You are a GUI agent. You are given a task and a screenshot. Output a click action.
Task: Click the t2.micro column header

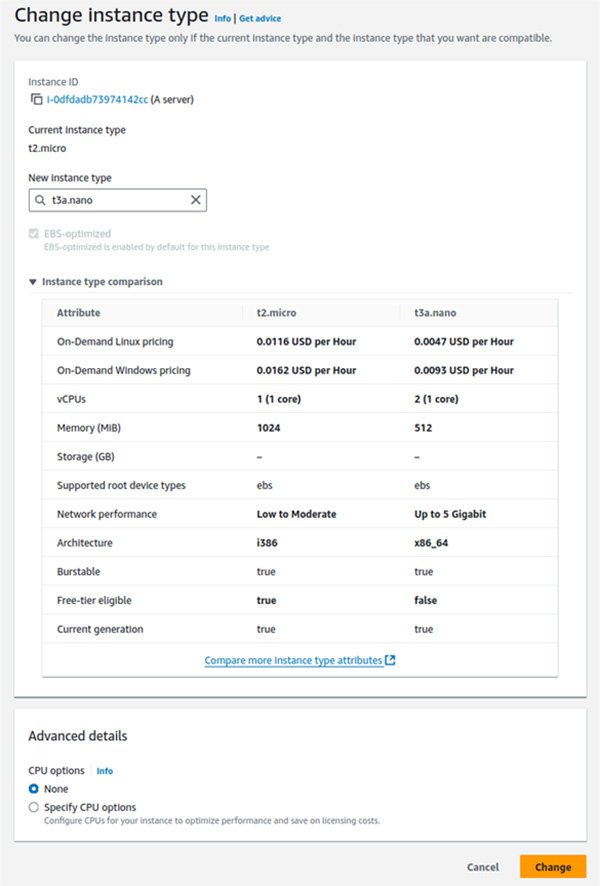click(274, 313)
